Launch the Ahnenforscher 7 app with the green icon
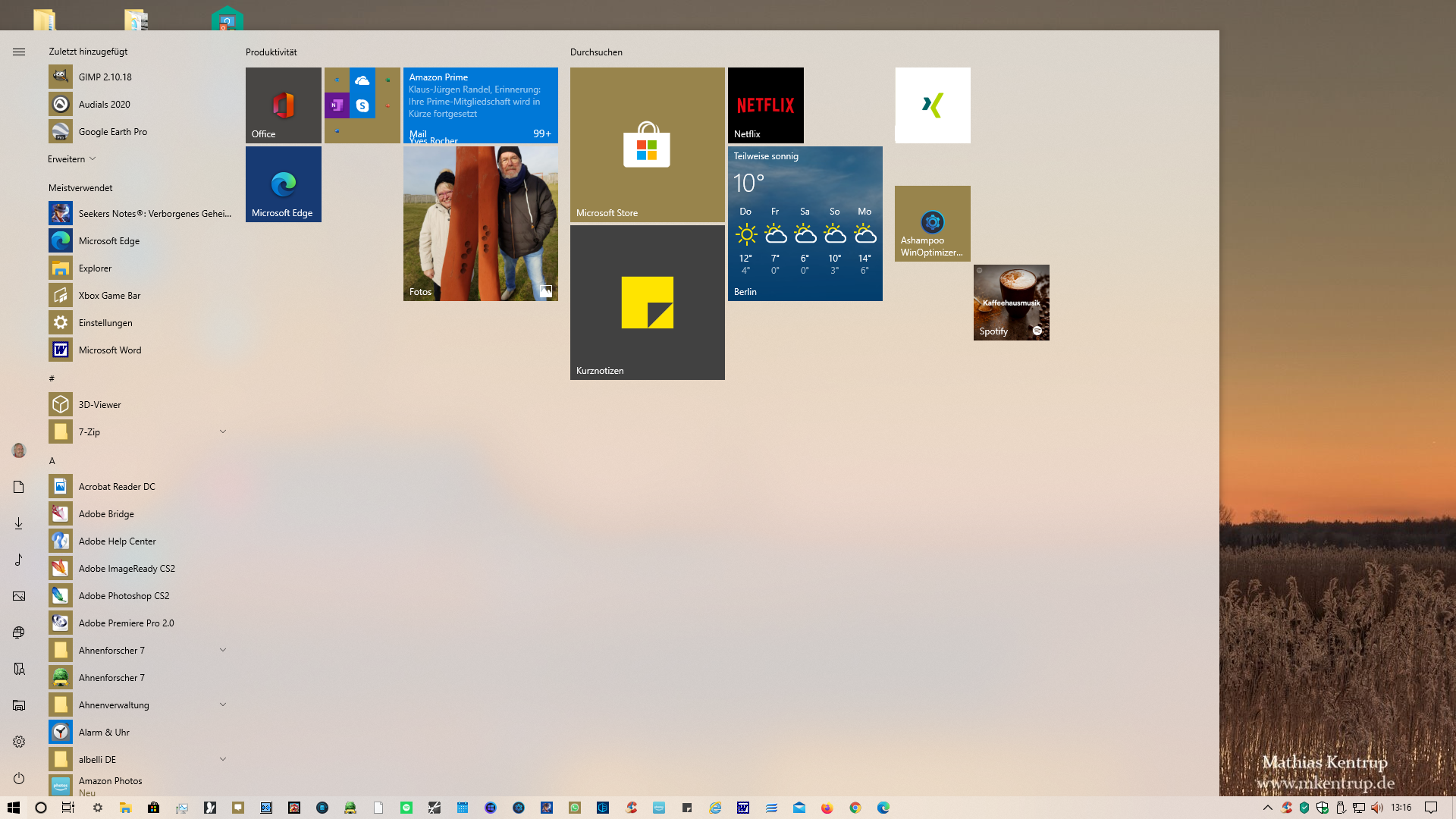Viewport: 1456px width, 819px height. (x=140, y=678)
